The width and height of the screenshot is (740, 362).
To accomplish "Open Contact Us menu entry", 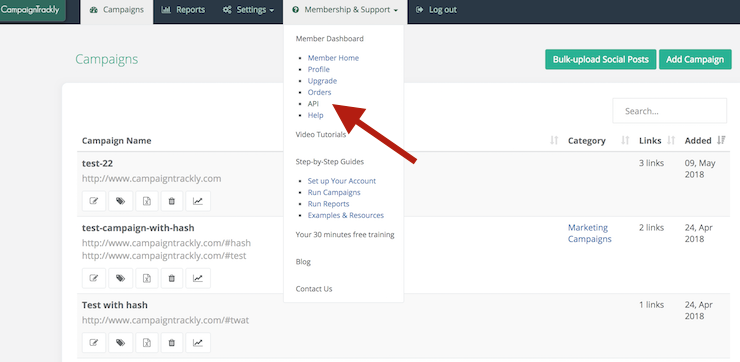I will (x=314, y=289).
